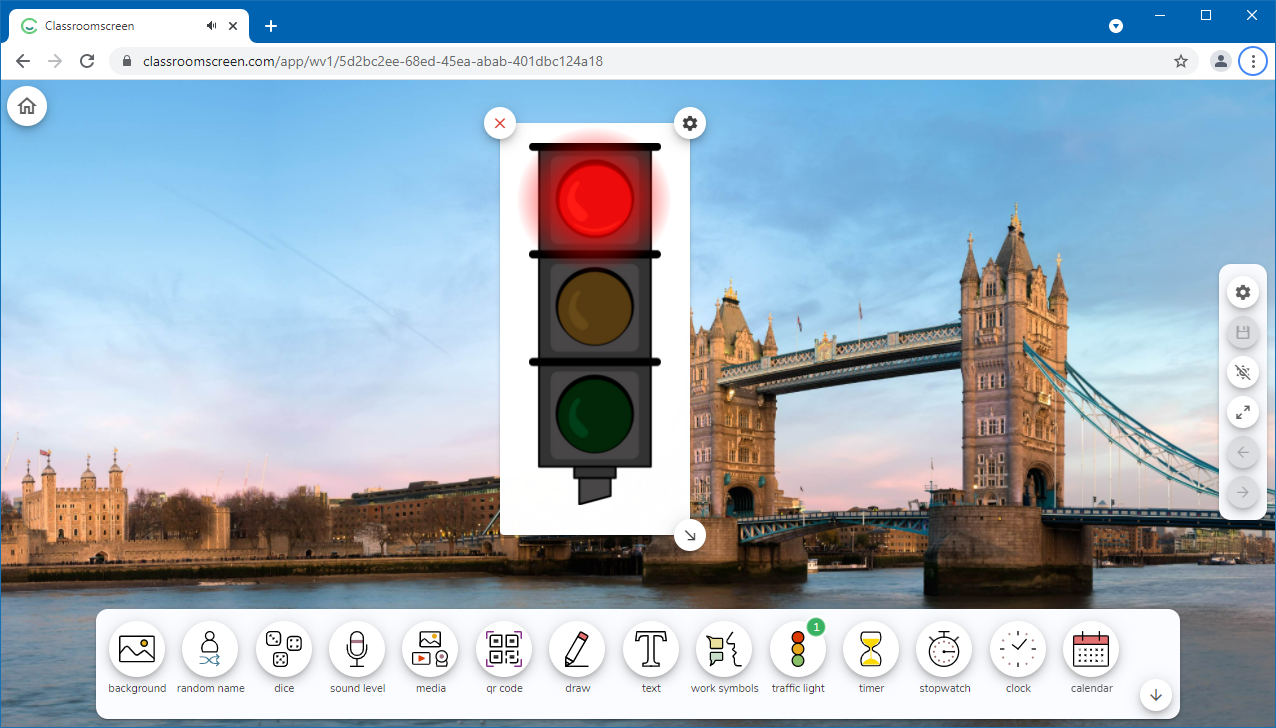Switch the traffic light to green
1276x728 pixels.
[x=595, y=414]
